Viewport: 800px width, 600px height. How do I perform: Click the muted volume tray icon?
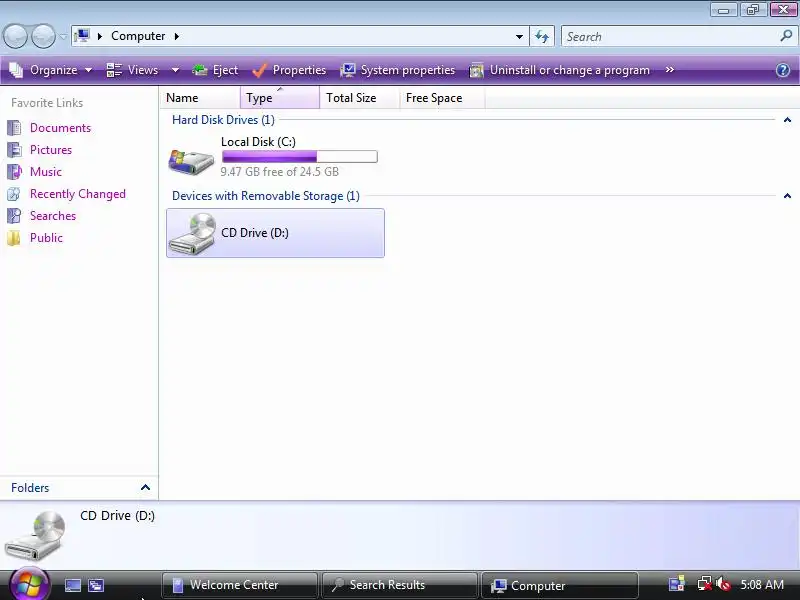(723, 585)
